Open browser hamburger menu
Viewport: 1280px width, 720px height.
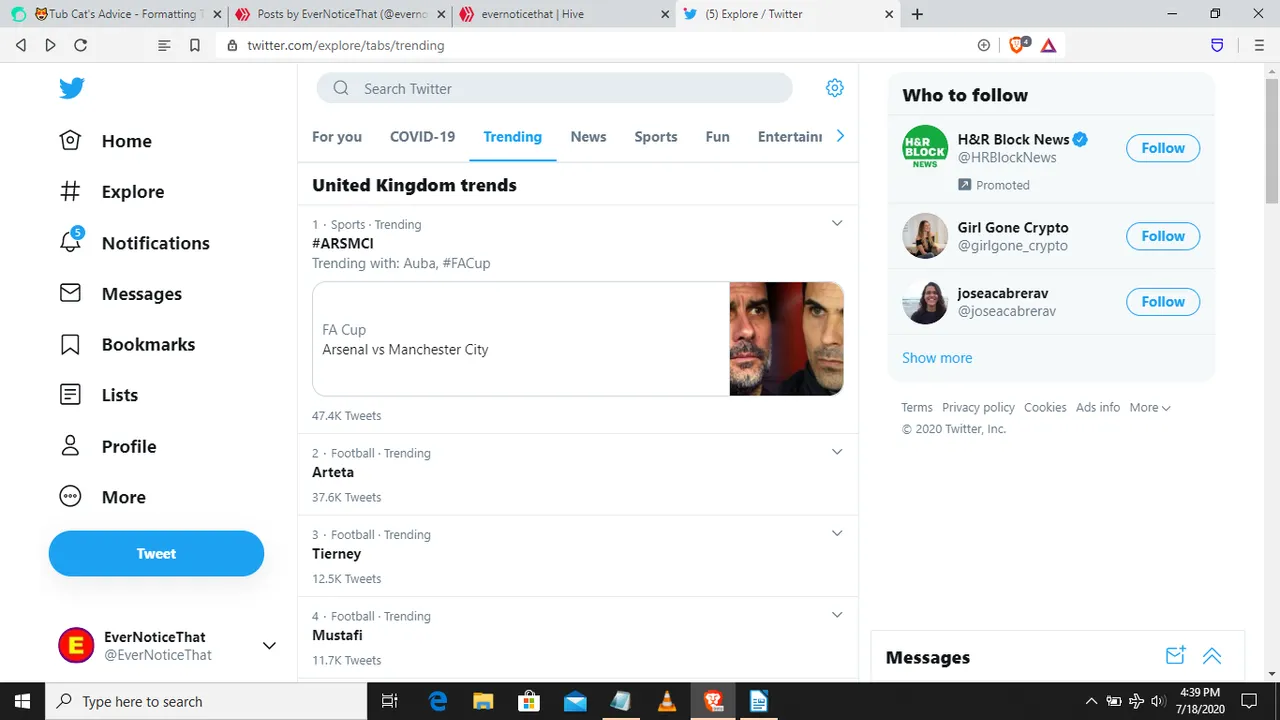(x=1259, y=45)
